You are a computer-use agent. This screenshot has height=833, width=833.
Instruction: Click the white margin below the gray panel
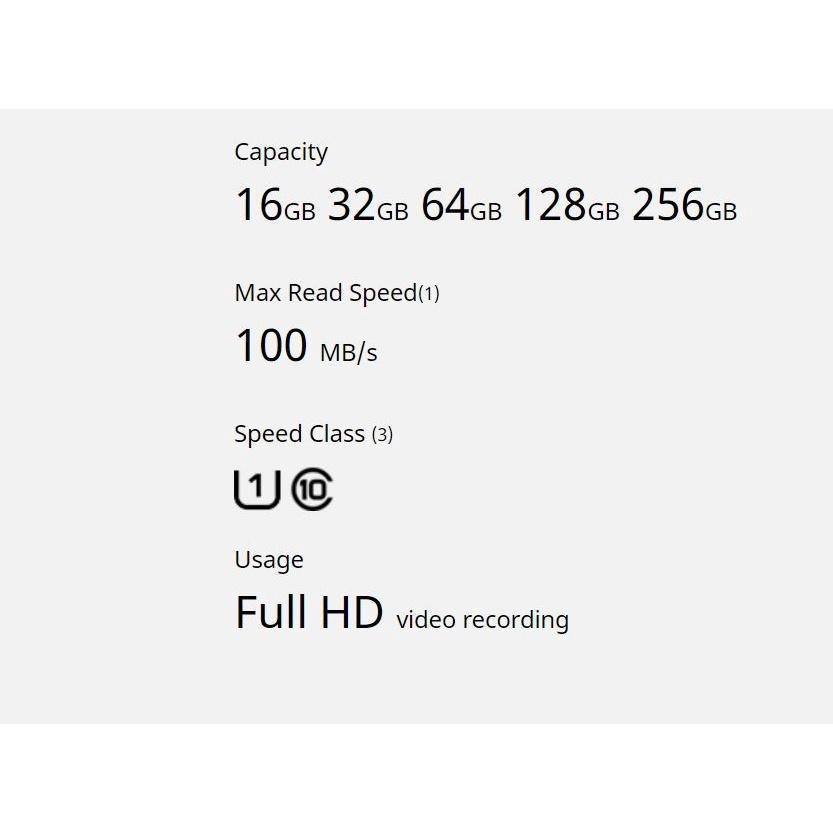coord(416,778)
